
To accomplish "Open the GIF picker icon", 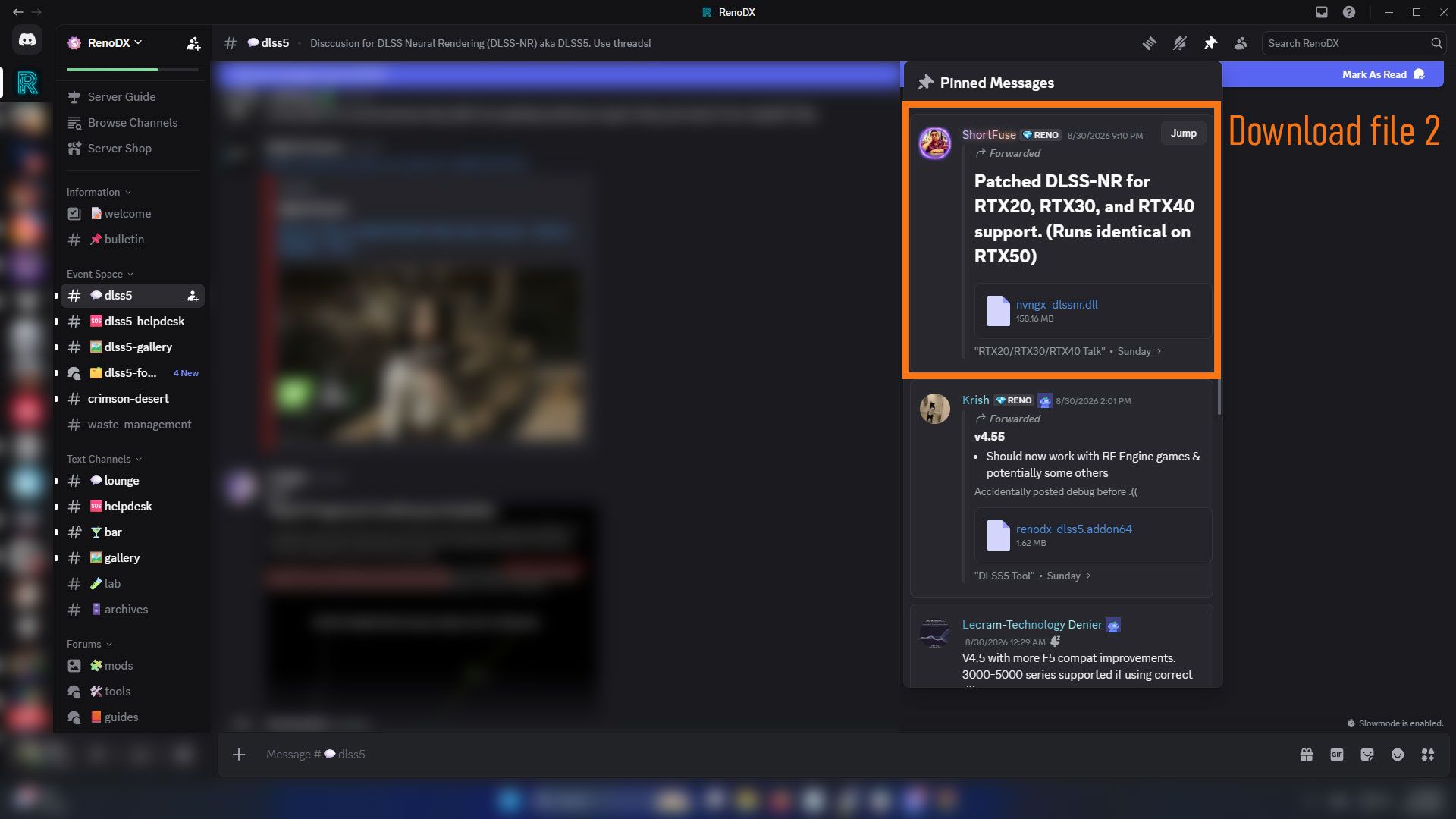I will click(1337, 754).
